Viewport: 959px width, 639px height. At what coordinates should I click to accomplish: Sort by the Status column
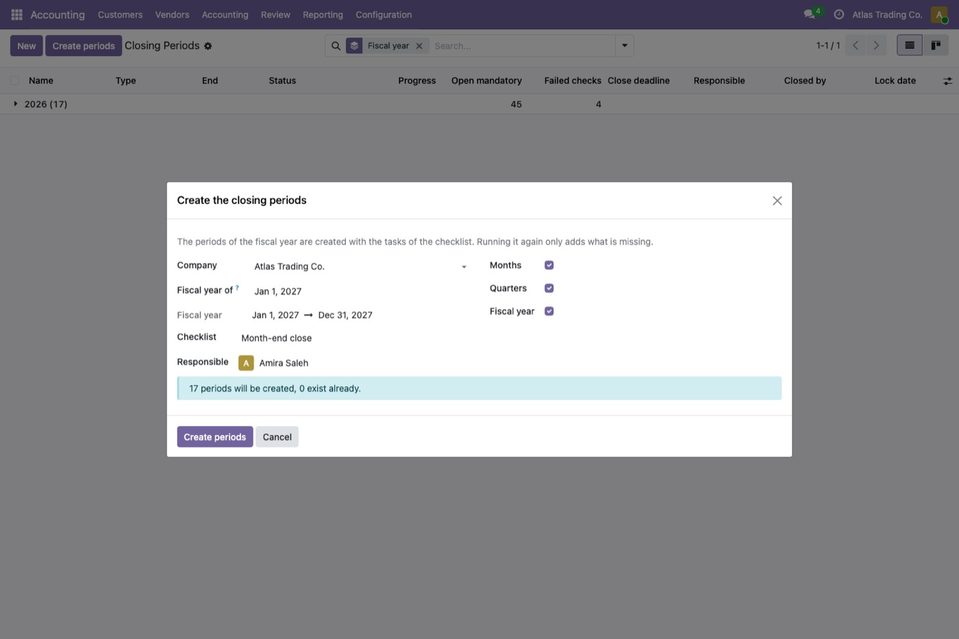[282, 81]
